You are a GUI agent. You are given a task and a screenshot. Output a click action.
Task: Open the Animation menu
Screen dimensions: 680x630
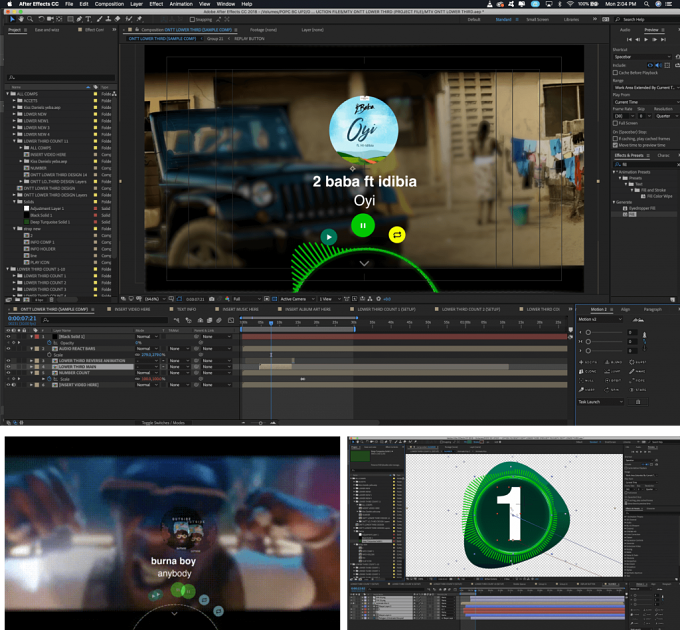coord(181,4)
